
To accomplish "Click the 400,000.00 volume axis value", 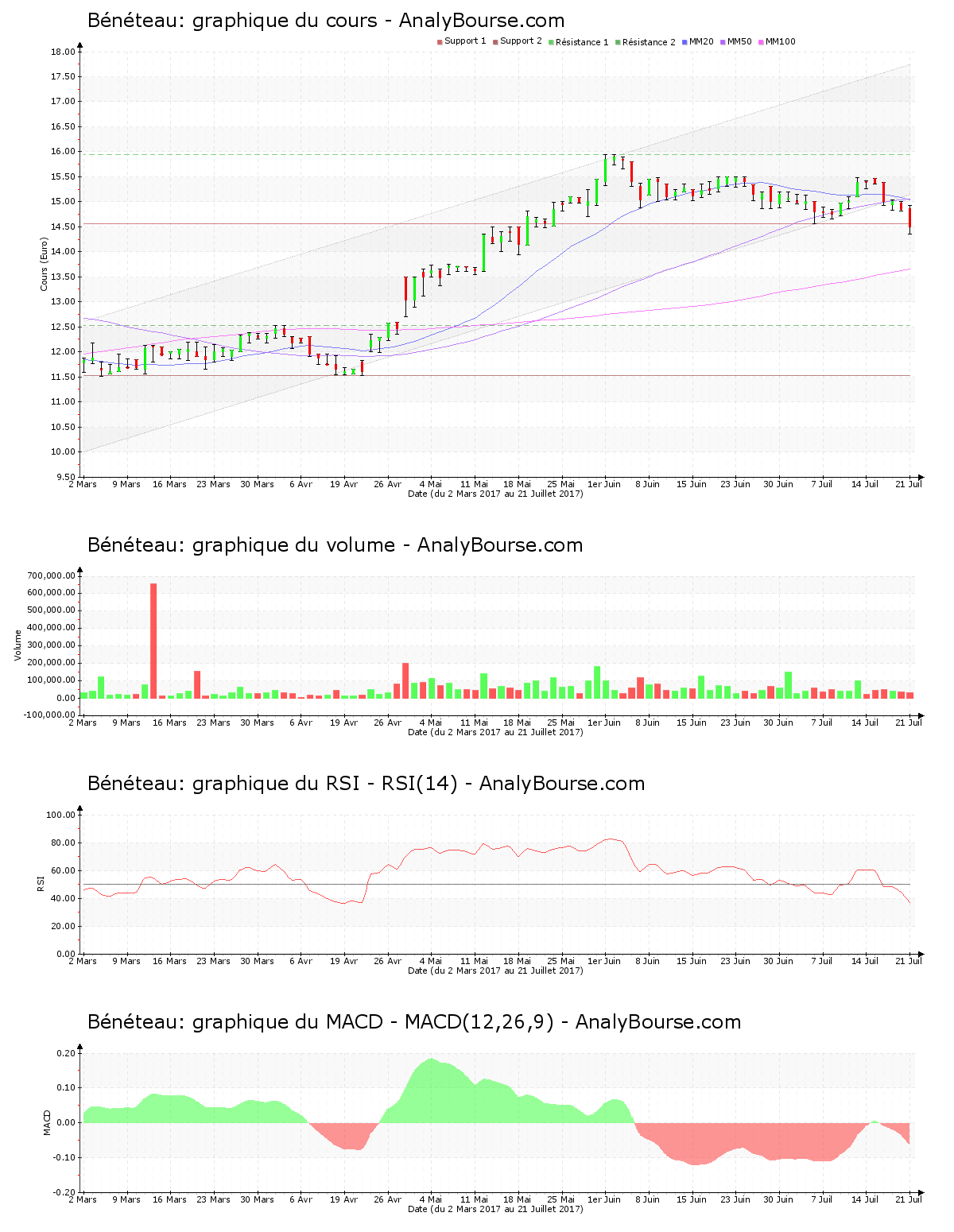I will [51, 628].
